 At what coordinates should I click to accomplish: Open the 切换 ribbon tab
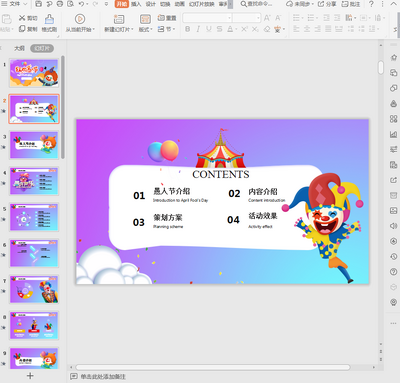pos(165,4)
